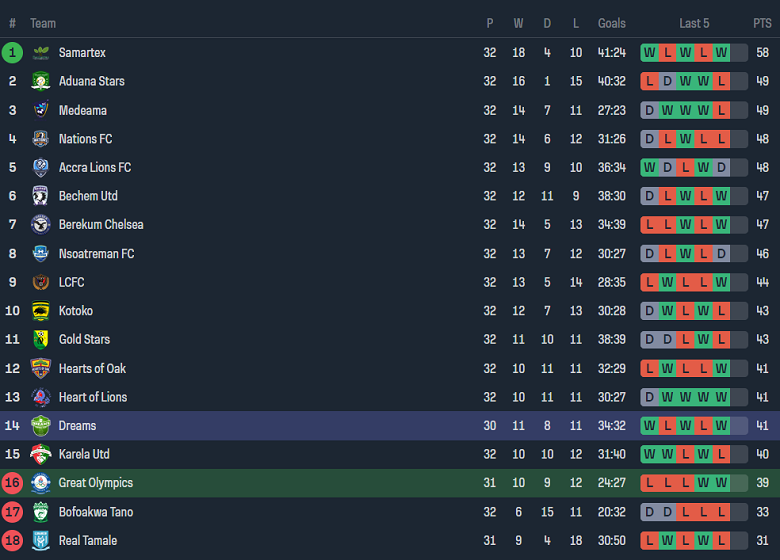
Task: Sort standings by Goals column header
Action: point(612,23)
